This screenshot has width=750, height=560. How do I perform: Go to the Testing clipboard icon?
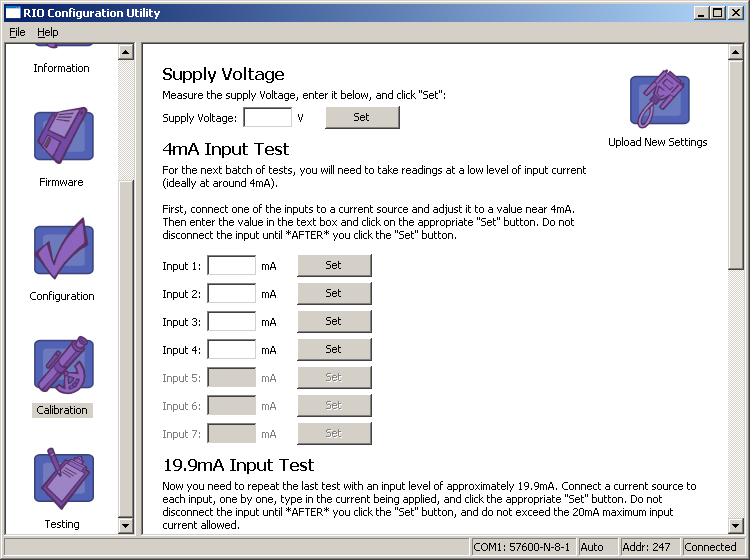click(63, 479)
